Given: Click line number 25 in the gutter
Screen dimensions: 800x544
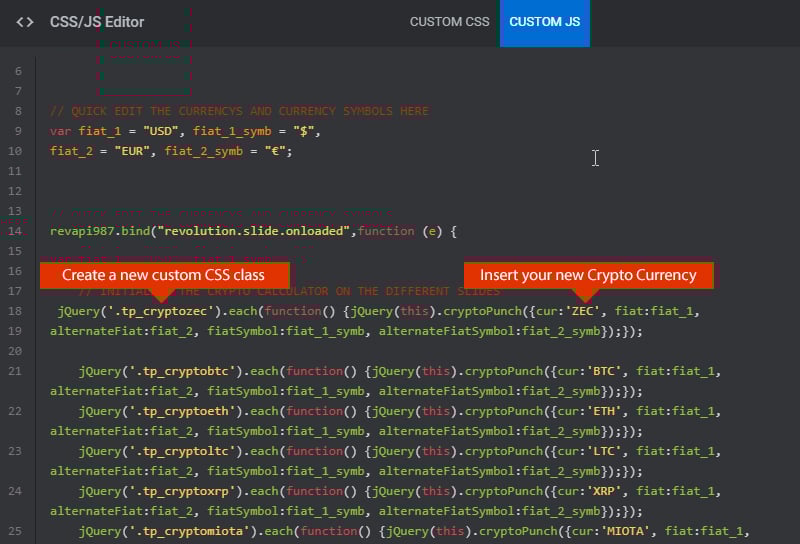Looking at the screenshot, I should coord(15,531).
